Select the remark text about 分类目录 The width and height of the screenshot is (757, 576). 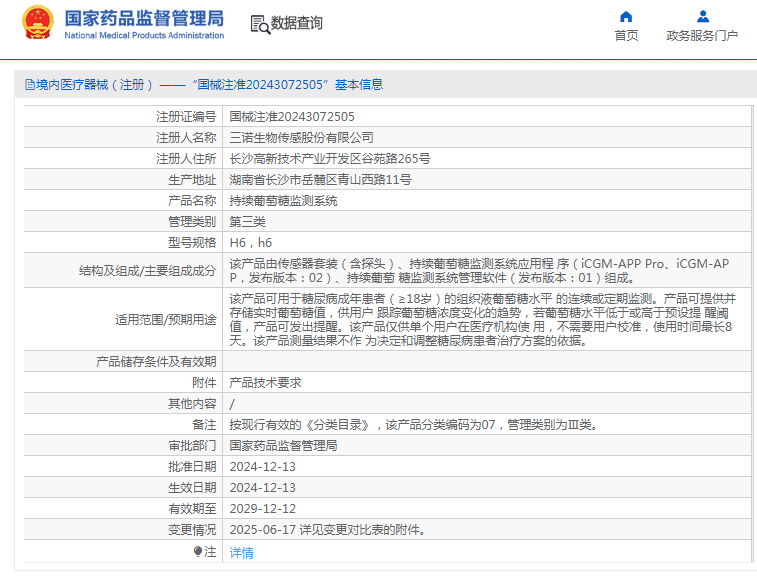[x=414, y=425]
